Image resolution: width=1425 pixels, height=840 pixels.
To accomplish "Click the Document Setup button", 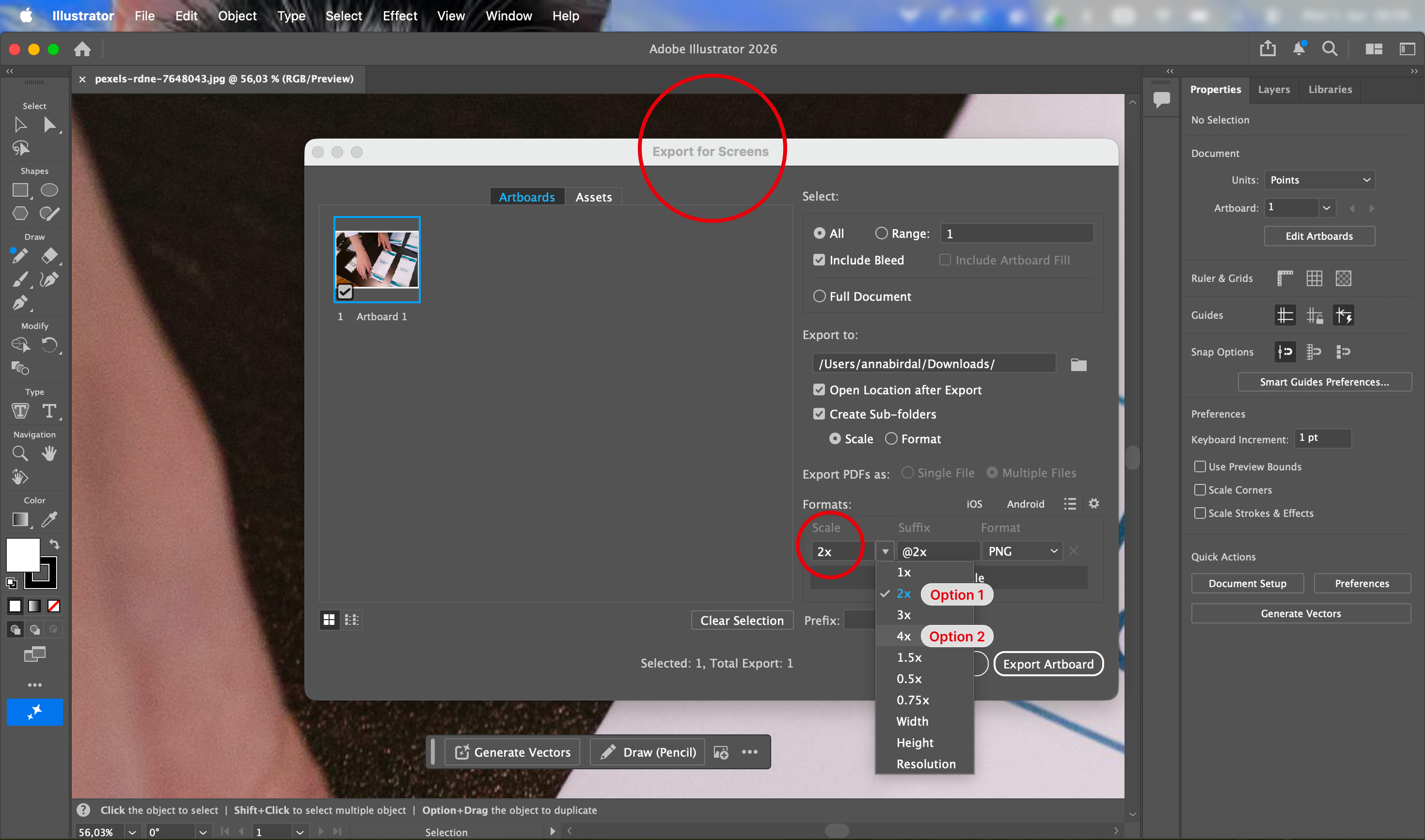I will click(x=1247, y=584).
